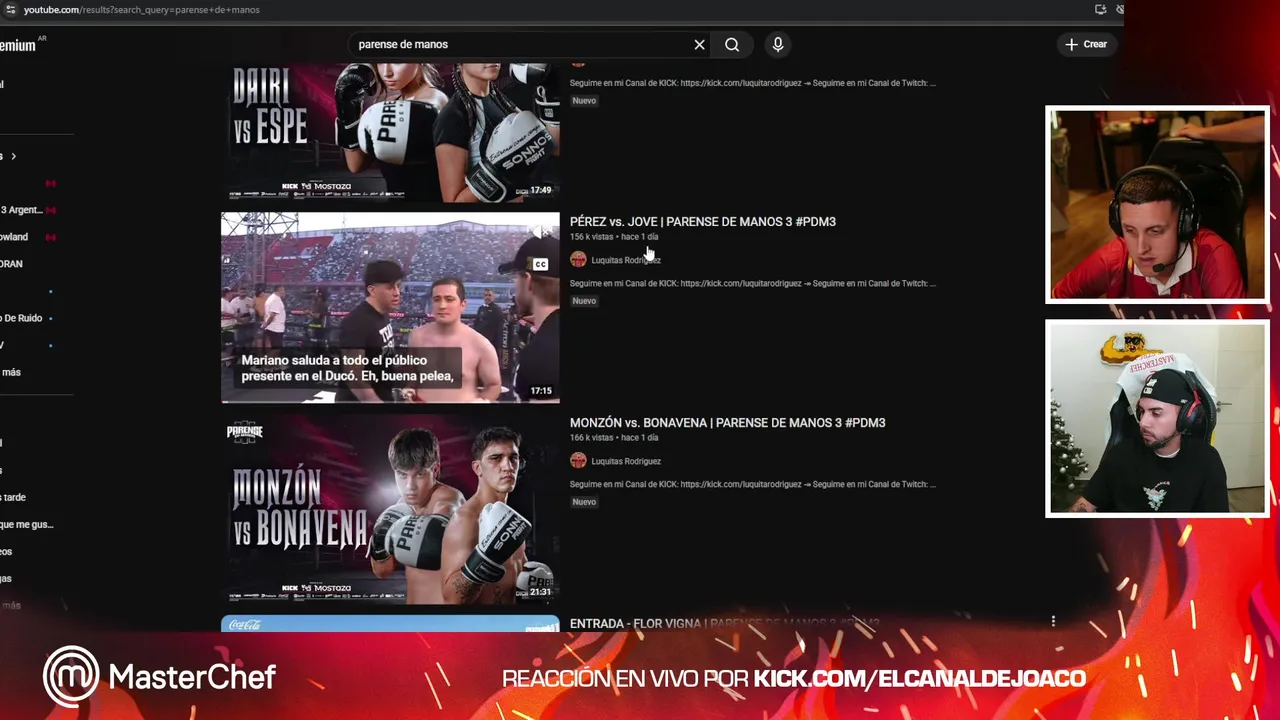1280x720 pixels.
Task: Open the 'PÉREZ vs. JOVE | PARENSE DE MANOS 3' title
Action: click(x=703, y=222)
